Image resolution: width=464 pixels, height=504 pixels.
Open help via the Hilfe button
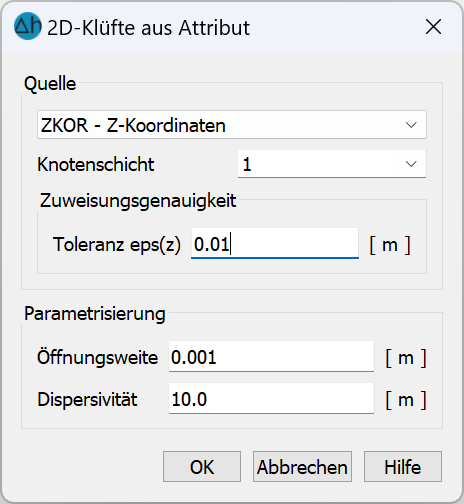coord(403,467)
